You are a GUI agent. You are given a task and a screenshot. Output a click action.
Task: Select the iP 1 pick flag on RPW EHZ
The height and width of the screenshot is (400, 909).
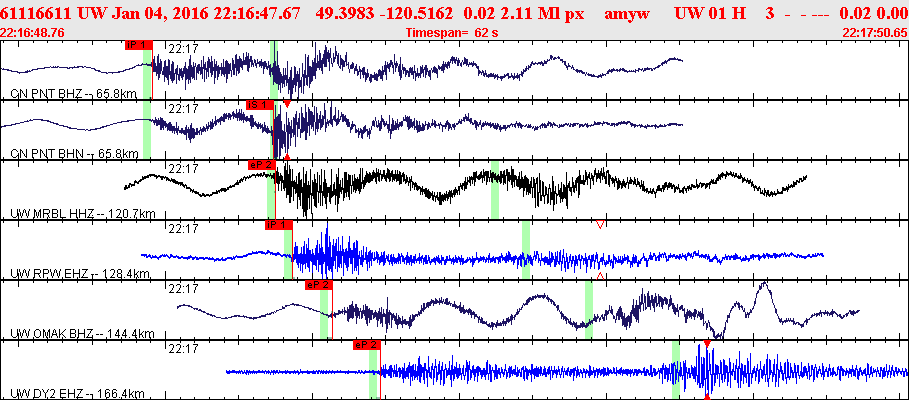[x=278, y=225]
